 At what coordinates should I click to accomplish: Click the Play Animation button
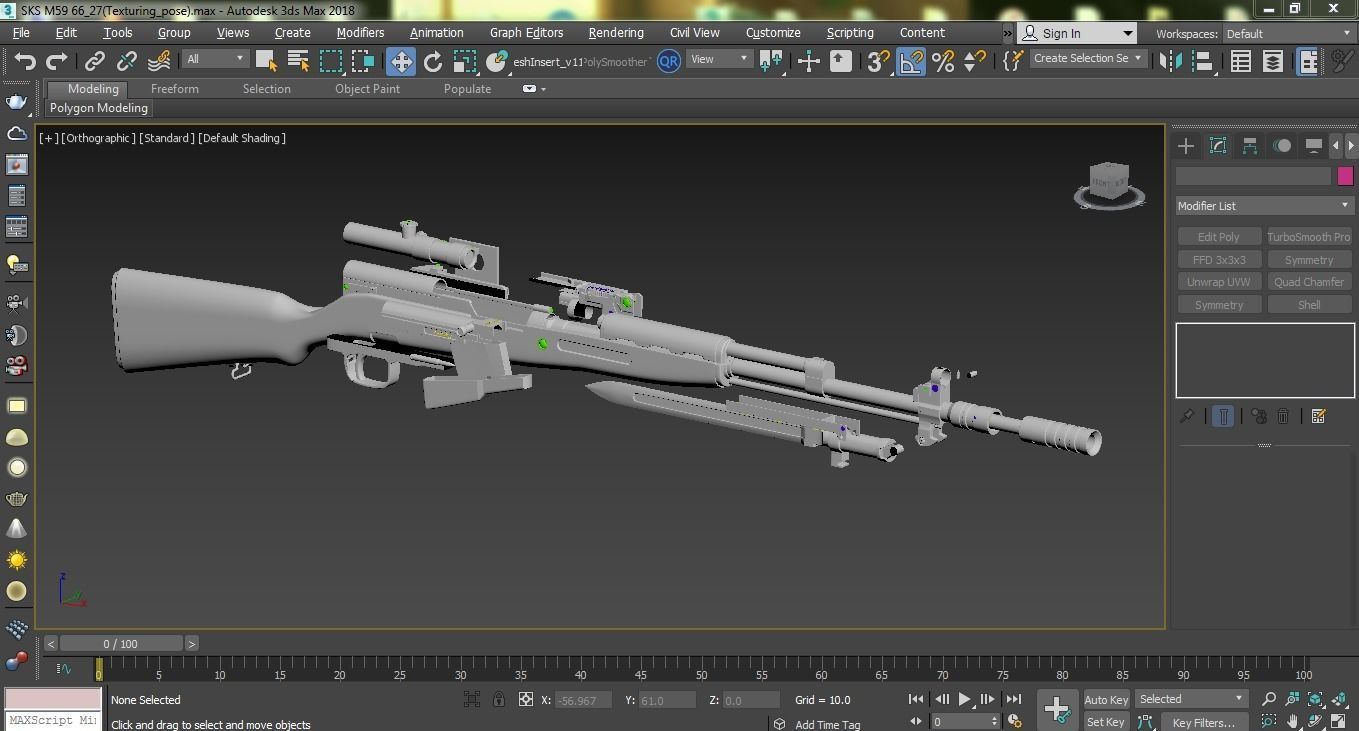pos(964,700)
